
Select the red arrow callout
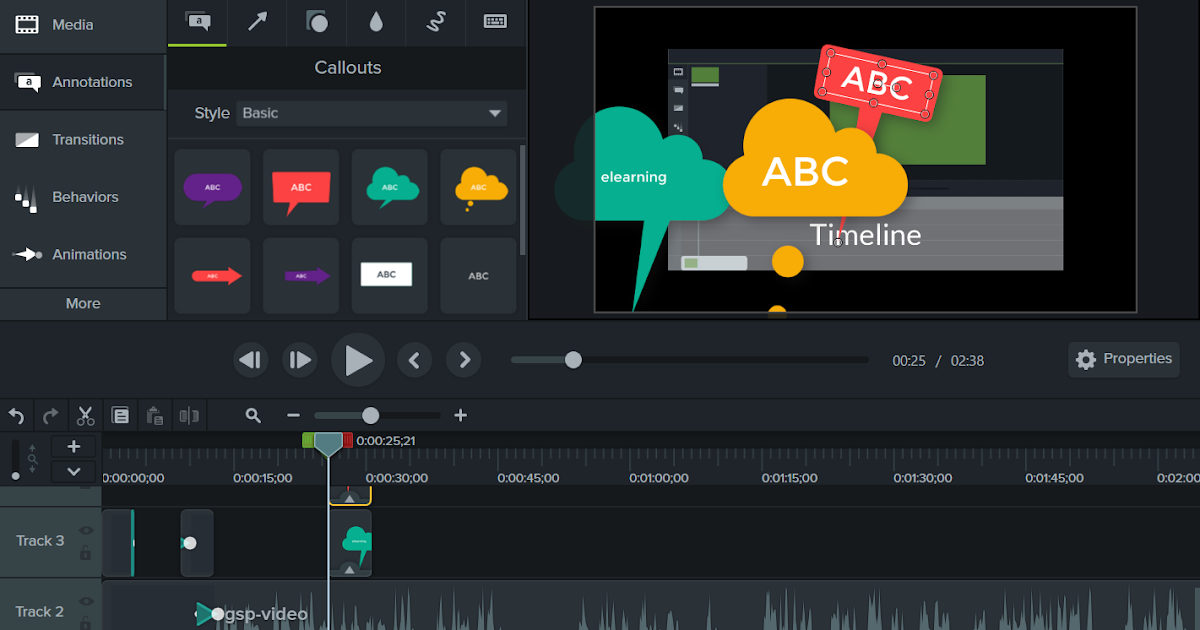pos(212,275)
